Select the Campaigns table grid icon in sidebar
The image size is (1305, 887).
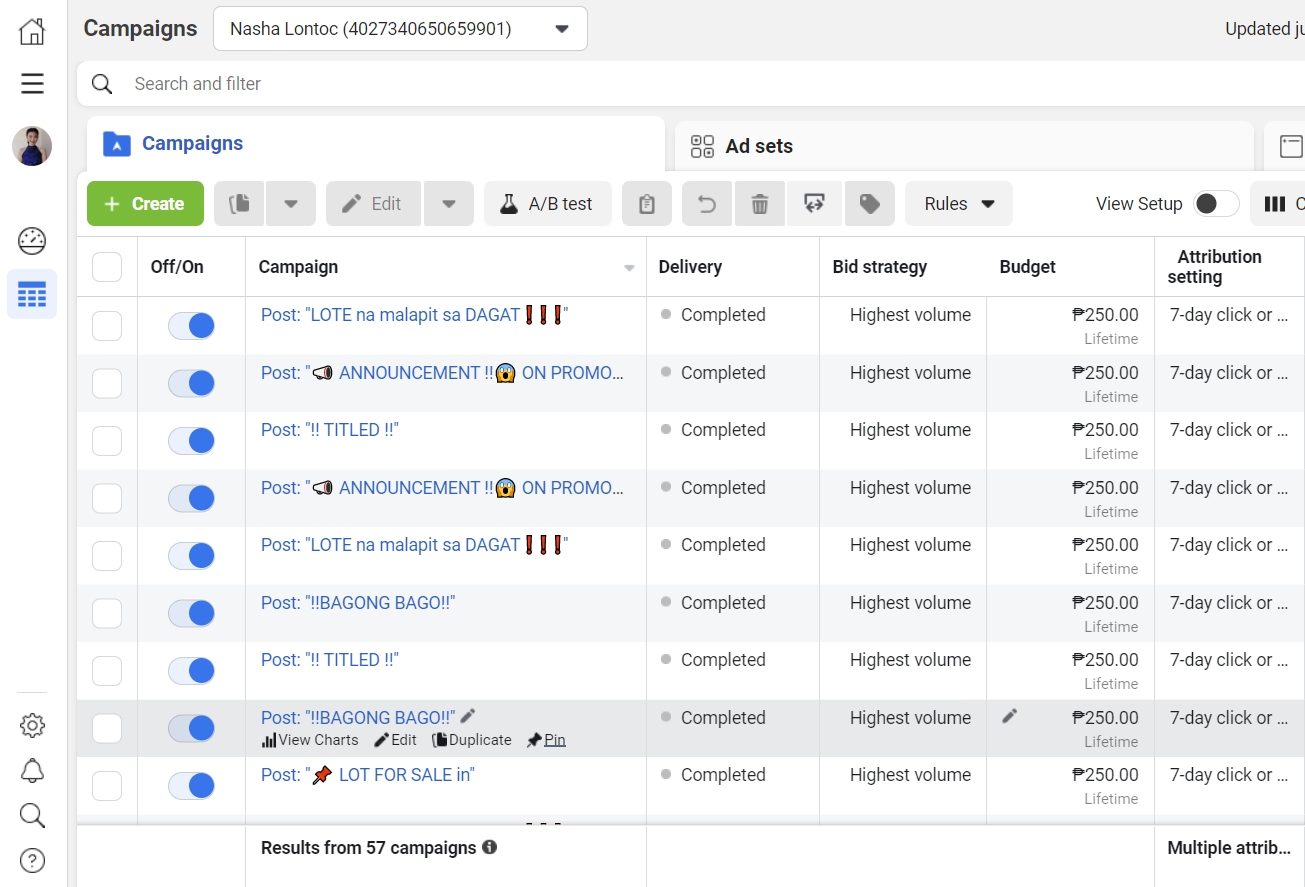[x=32, y=294]
